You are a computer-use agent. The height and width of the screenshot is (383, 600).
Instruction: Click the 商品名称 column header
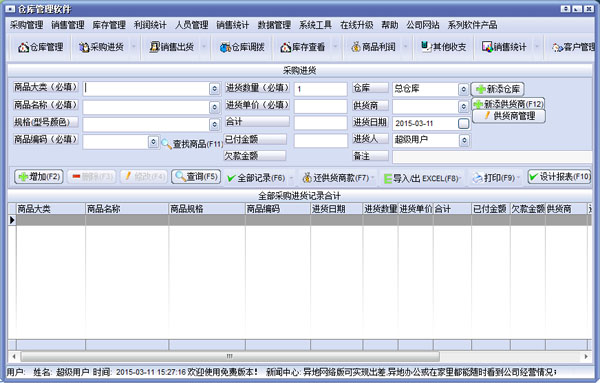point(127,209)
